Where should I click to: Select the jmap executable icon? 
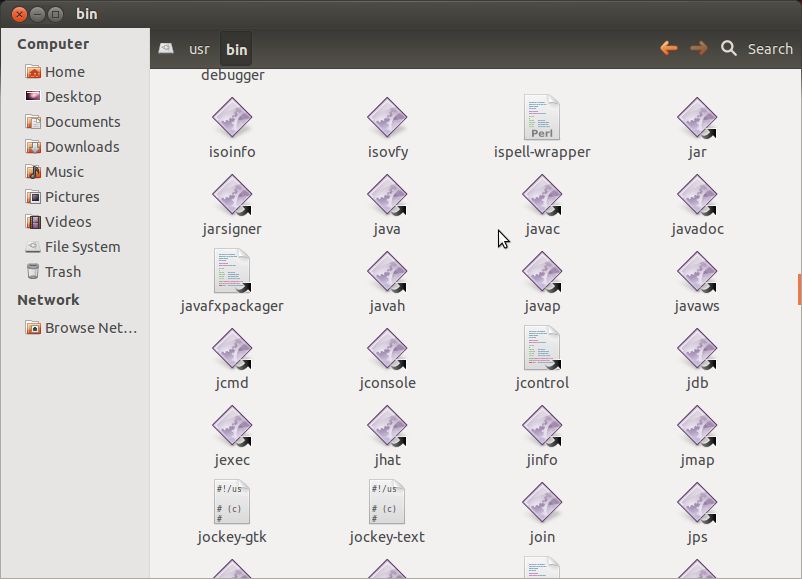point(697,426)
